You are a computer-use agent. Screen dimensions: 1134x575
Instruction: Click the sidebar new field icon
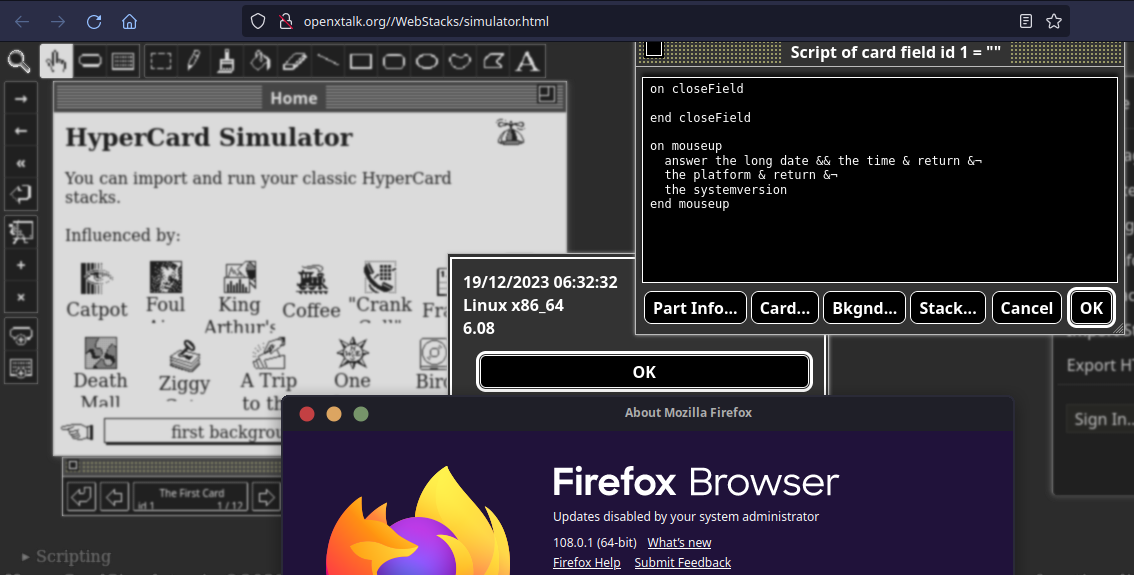[20, 367]
